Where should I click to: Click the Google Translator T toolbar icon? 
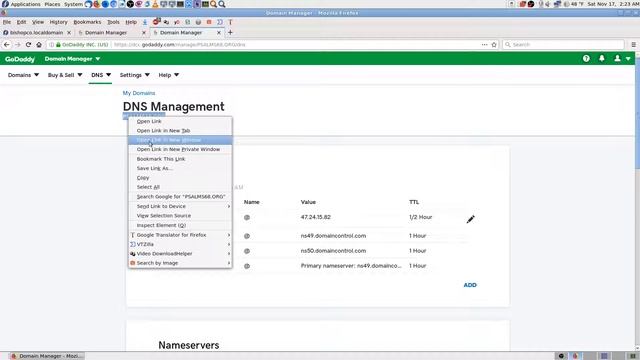(230, 22)
